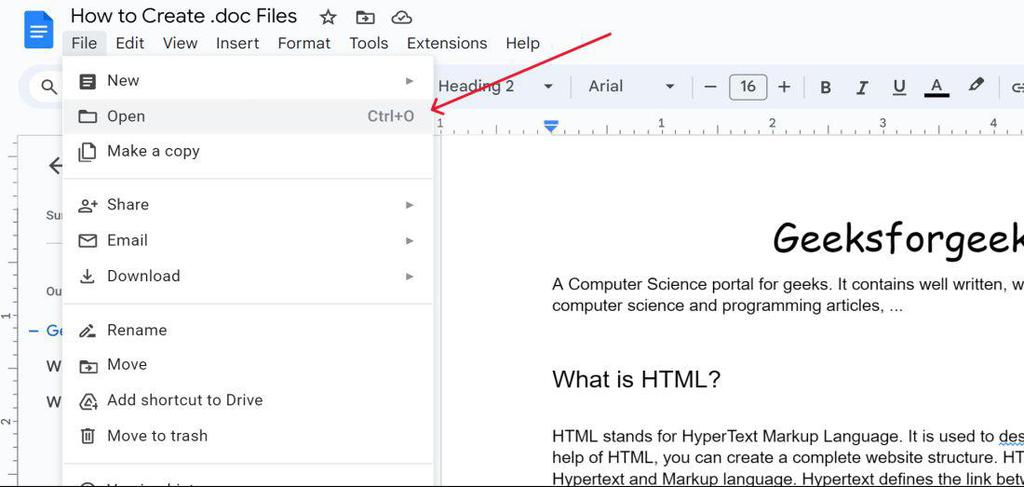Increase font size with the plus button
This screenshot has width=1024, height=487.
(784, 86)
